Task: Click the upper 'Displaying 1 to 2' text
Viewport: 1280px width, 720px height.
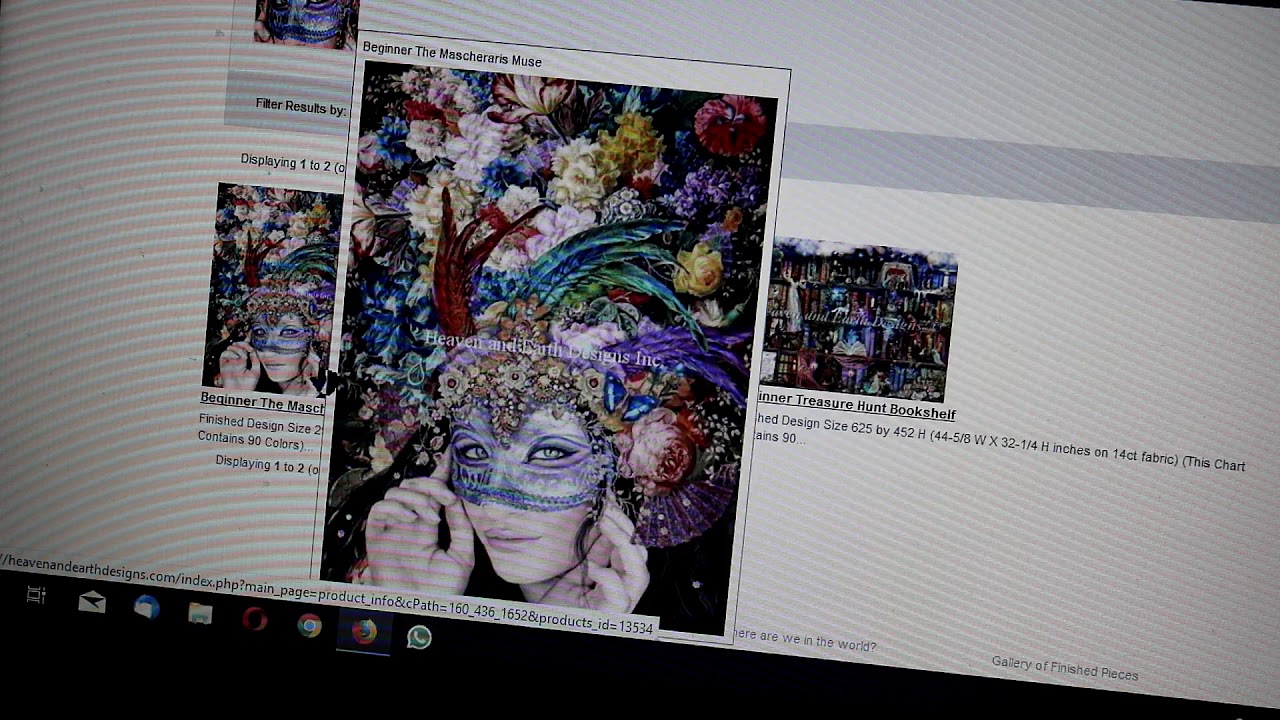Action: 292,161
